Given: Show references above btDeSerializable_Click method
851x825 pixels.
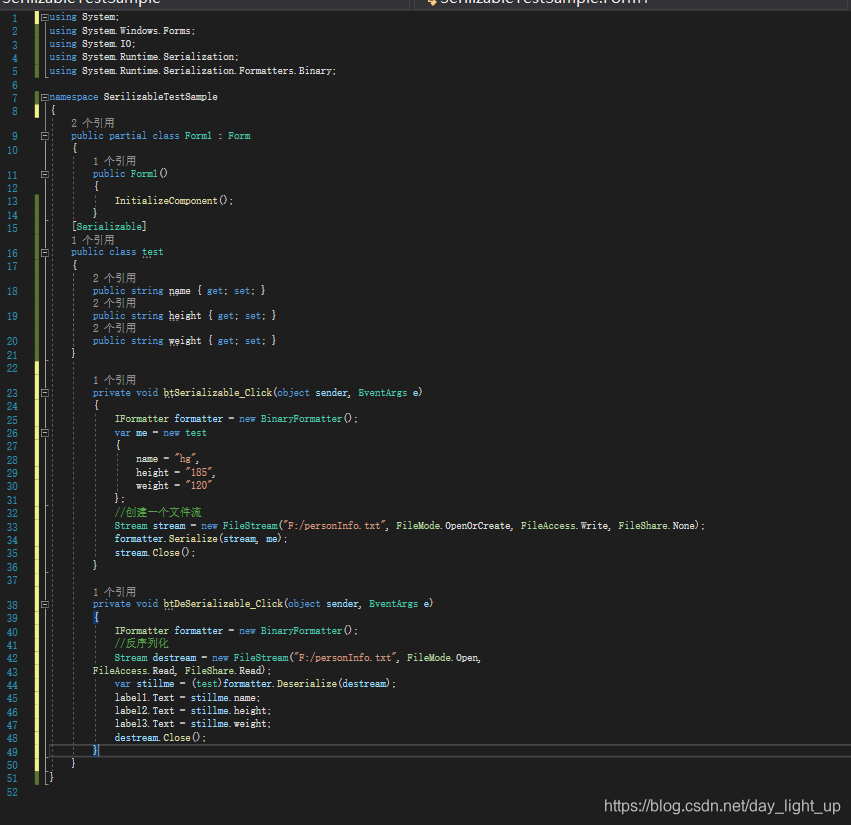Looking at the screenshot, I should coord(114,592).
